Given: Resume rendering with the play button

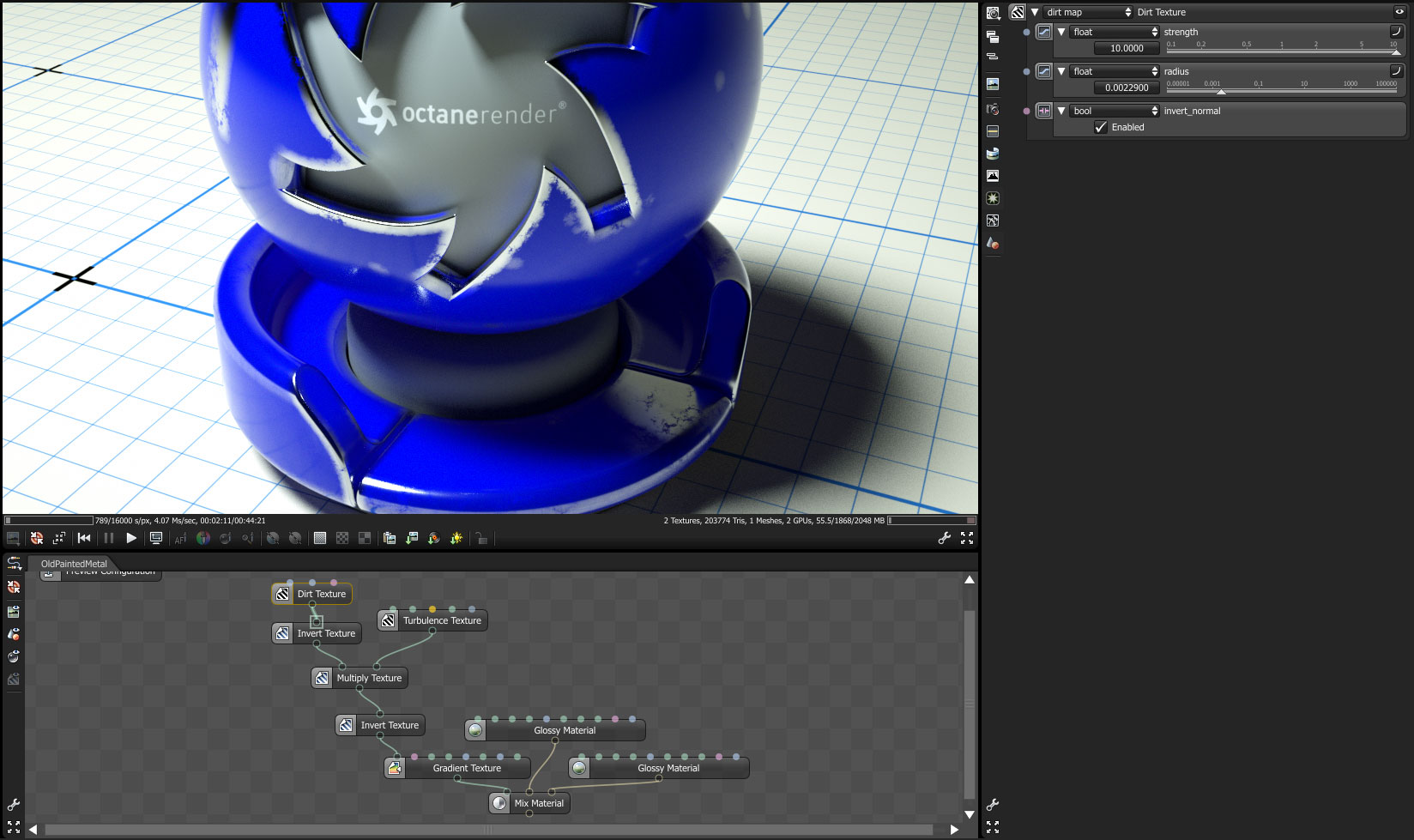Looking at the screenshot, I should [131, 538].
